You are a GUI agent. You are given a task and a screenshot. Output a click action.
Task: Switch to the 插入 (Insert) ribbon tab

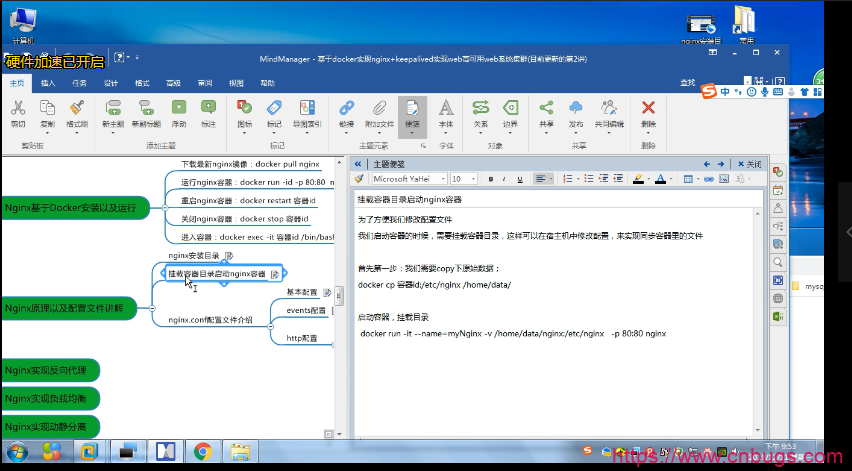[47, 83]
